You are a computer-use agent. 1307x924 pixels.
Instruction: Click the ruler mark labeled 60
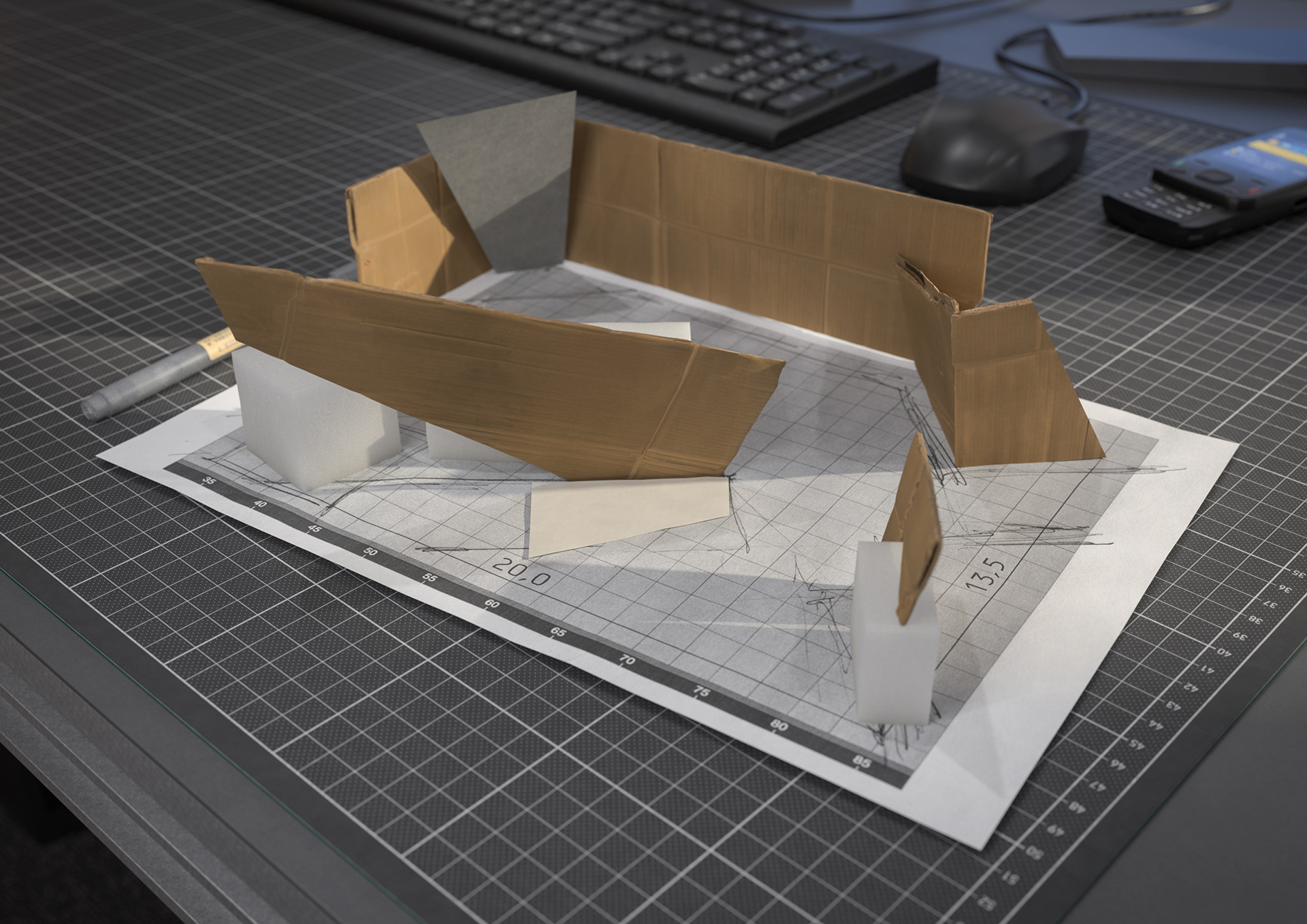pos(492,604)
